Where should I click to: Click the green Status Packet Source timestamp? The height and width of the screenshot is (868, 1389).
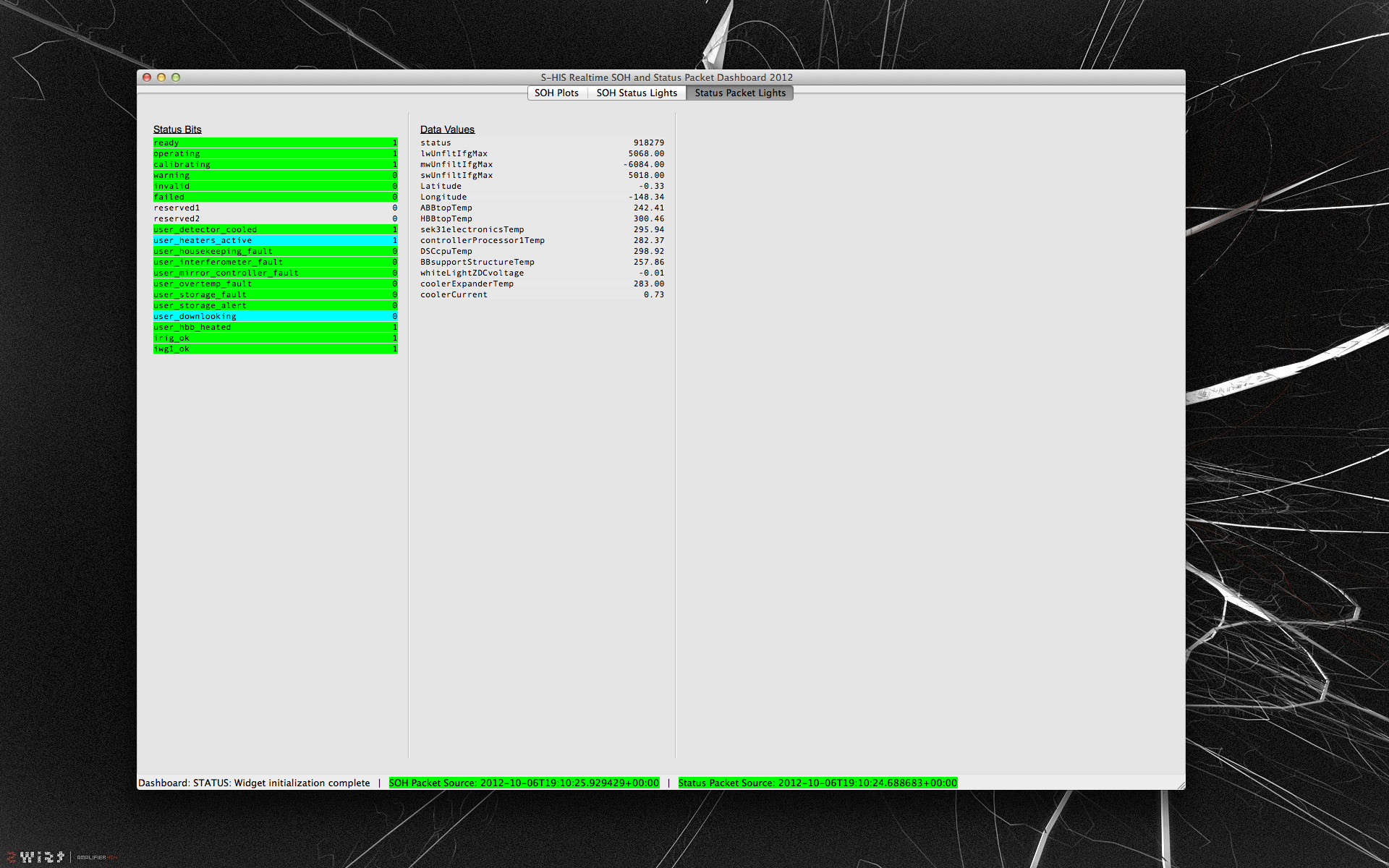tap(817, 783)
